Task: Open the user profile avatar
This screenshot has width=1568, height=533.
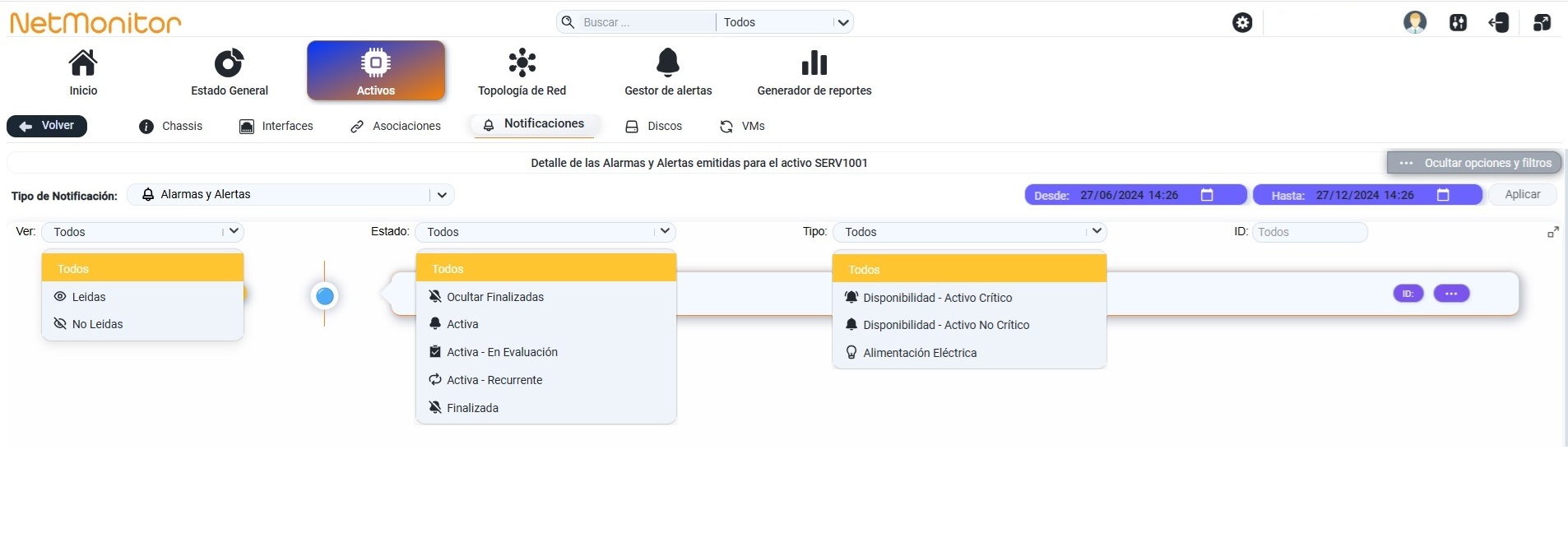Action: click(1415, 22)
